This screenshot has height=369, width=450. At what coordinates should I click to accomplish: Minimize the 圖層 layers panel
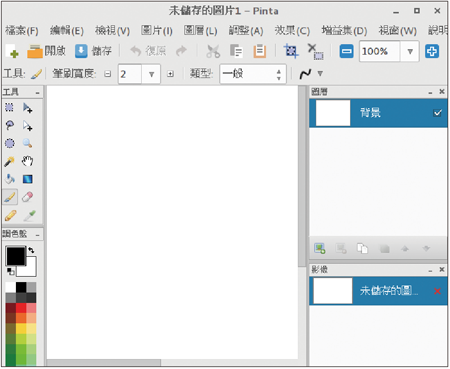point(431,92)
